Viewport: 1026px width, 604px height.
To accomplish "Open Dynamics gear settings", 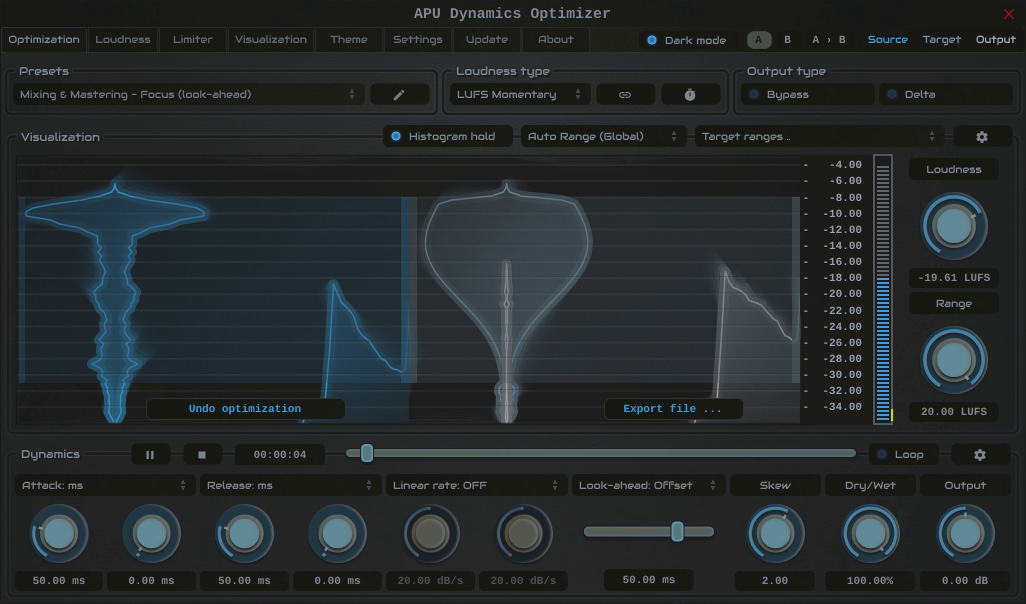I will click(980, 455).
